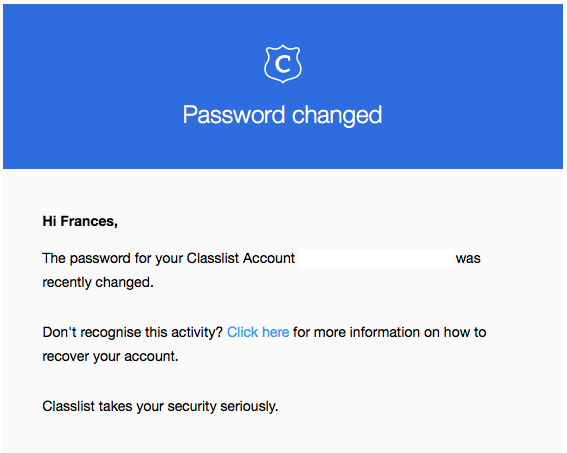Image resolution: width=567 pixels, height=453 pixels.
Task: Click the "Hi Frances," greeting
Action: [x=80, y=221]
